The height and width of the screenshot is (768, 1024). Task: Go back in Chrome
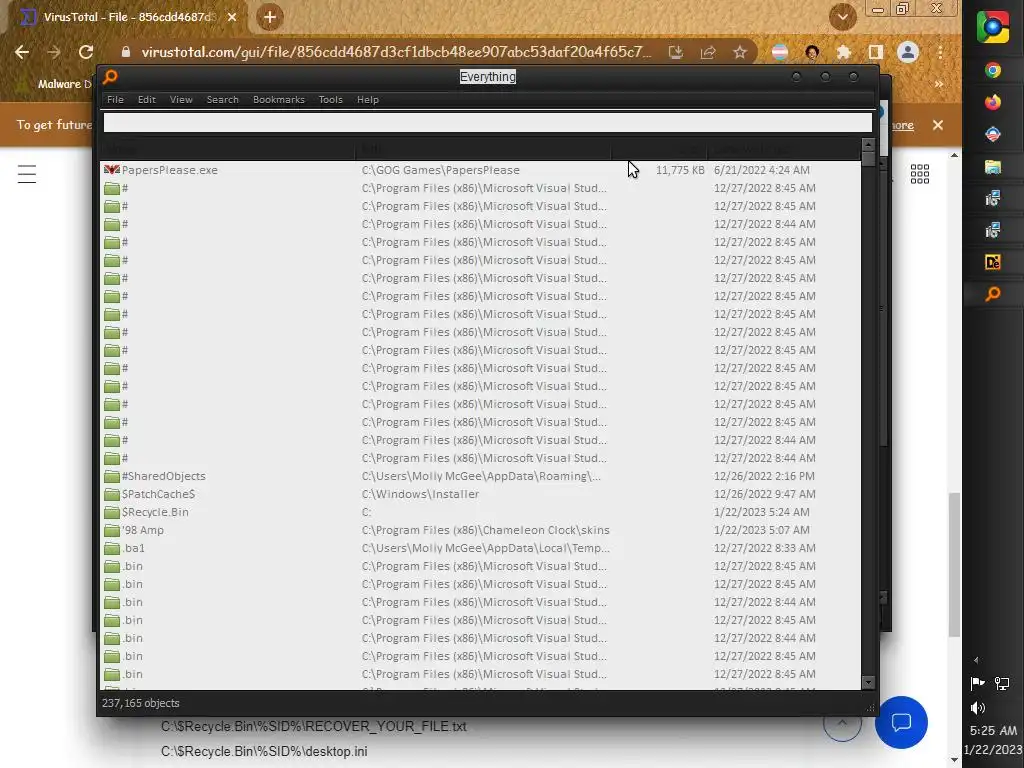click(x=22, y=52)
